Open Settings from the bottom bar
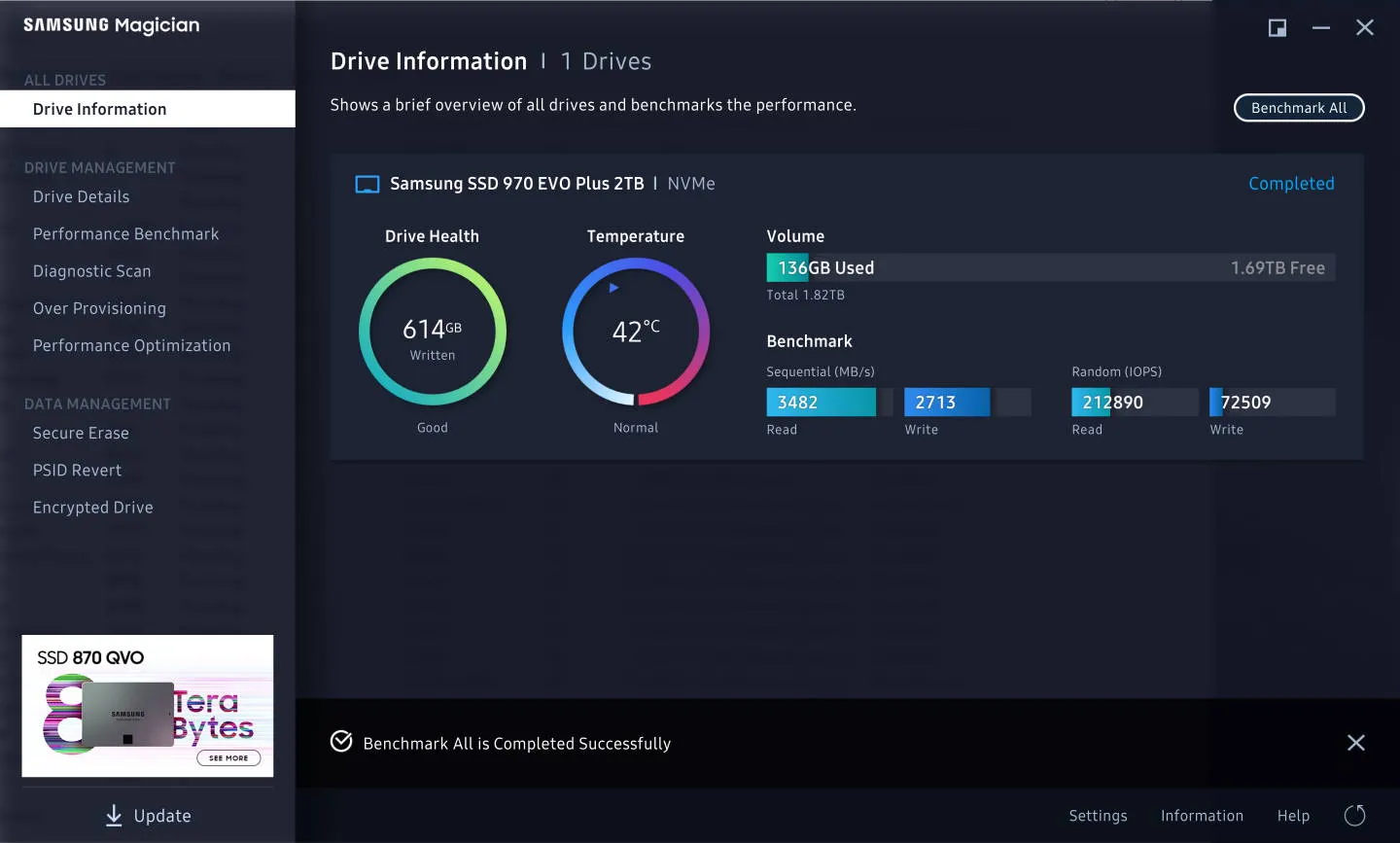This screenshot has height=843, width=1400. point(1098,816)
